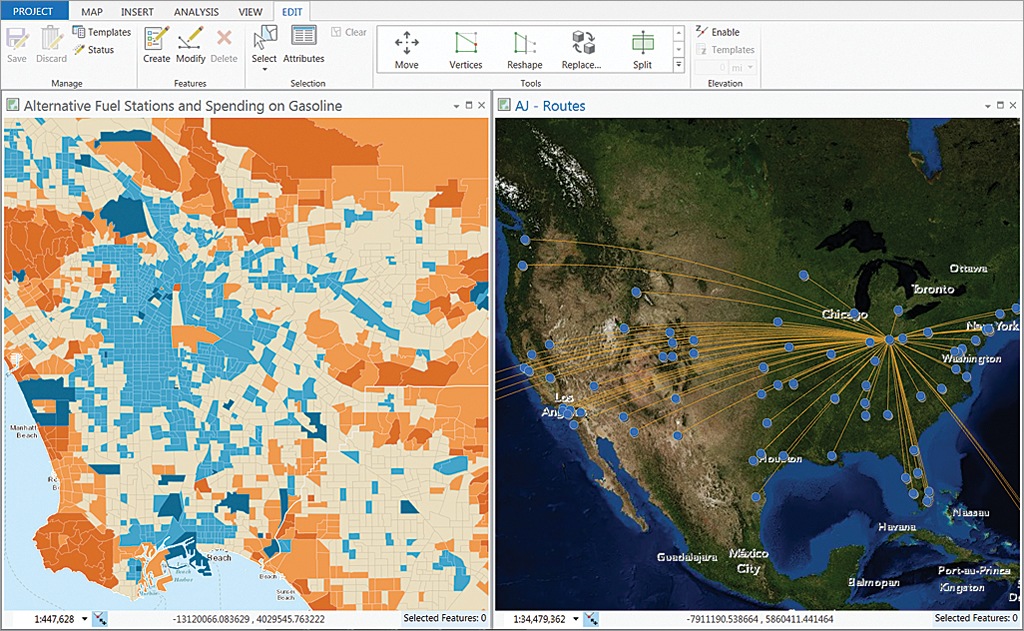Viewport: 1024px width, 631px height.
Task: Open the AJ - Routes view options dropdown
Action: pos(987,106)
